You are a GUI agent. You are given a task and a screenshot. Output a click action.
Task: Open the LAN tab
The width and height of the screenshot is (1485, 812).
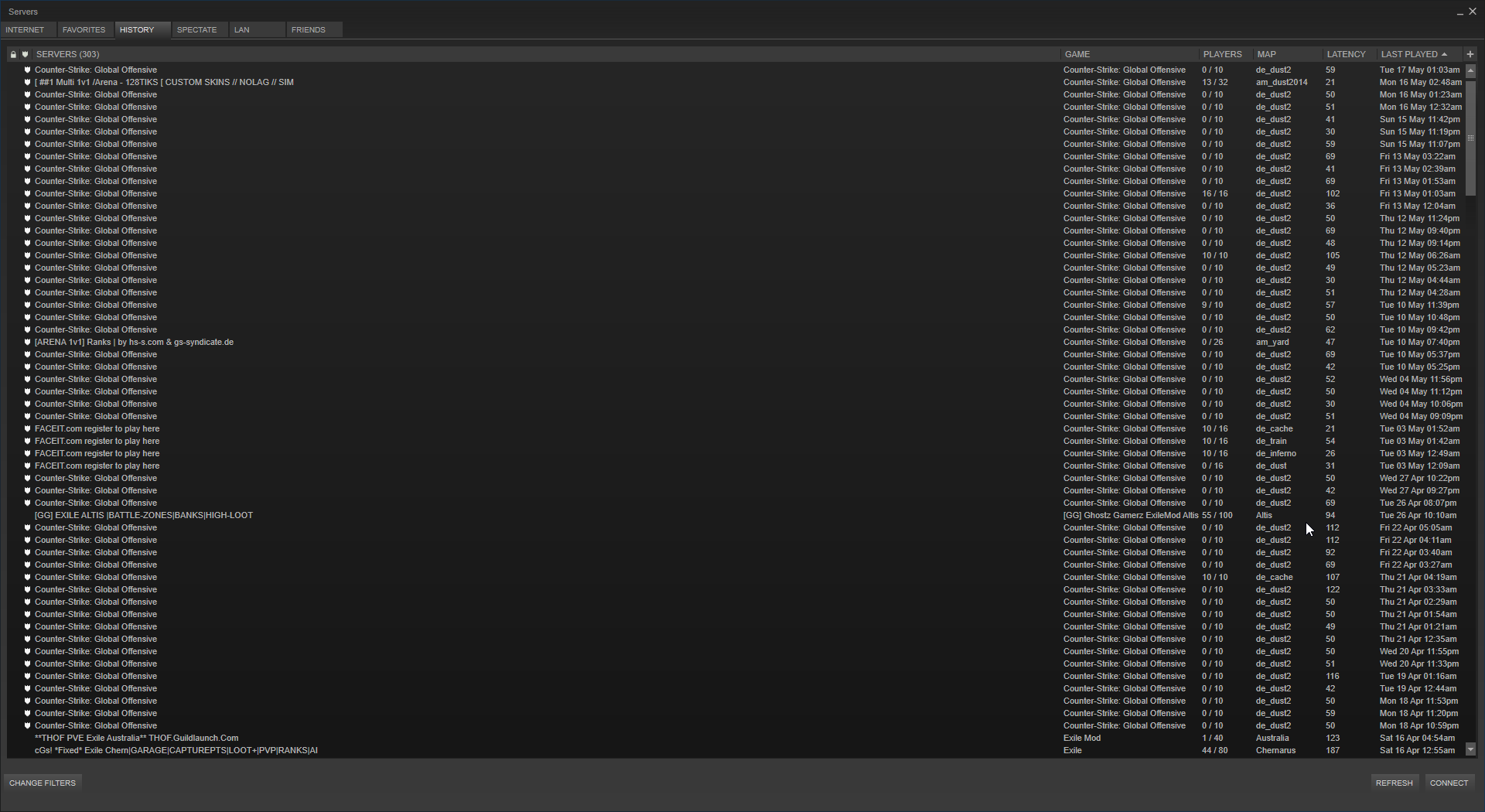click(257, 29)
